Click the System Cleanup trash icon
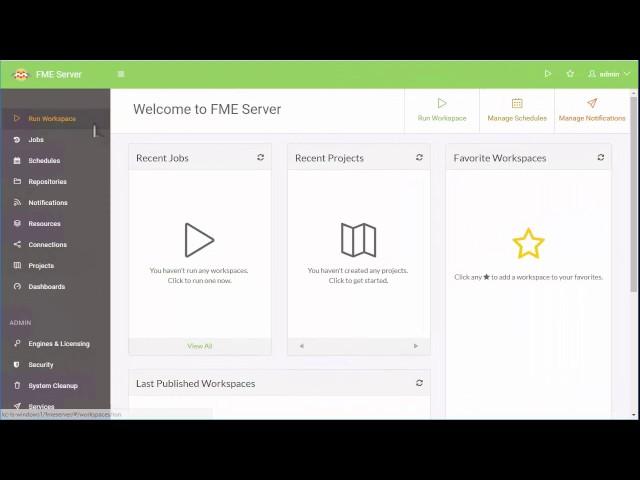Image resolution: width=640 pixels, height=480 pixels. (17, 385)
